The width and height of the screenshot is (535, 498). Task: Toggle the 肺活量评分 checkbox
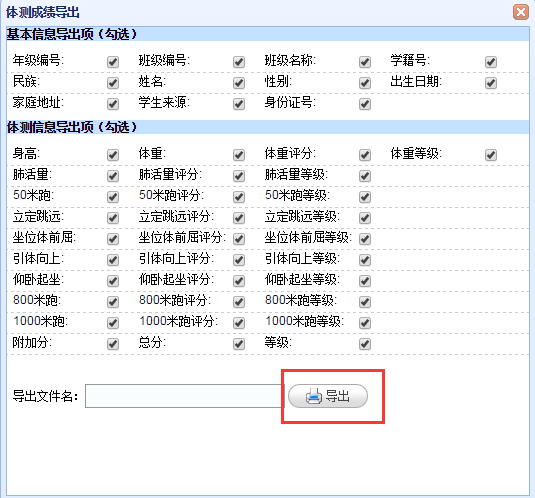(x=239, y=176)
